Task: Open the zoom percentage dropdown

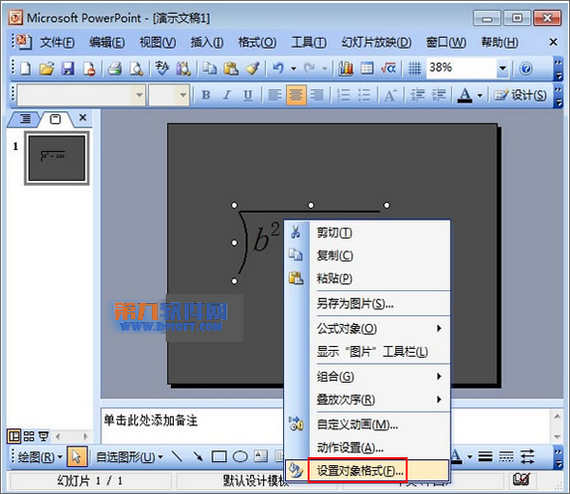Action: point(502,68)
